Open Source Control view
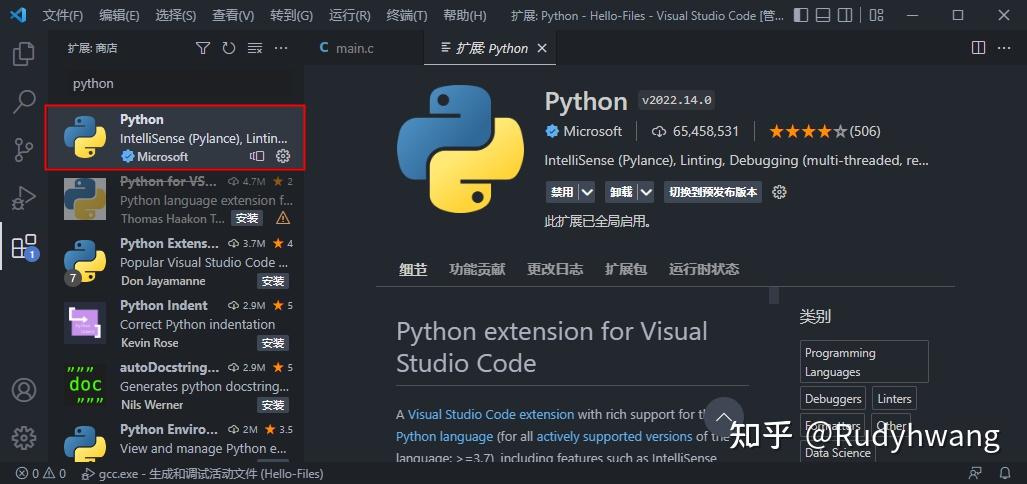The width and height of the screenshot is (1027, 484). tap(24, 150)
